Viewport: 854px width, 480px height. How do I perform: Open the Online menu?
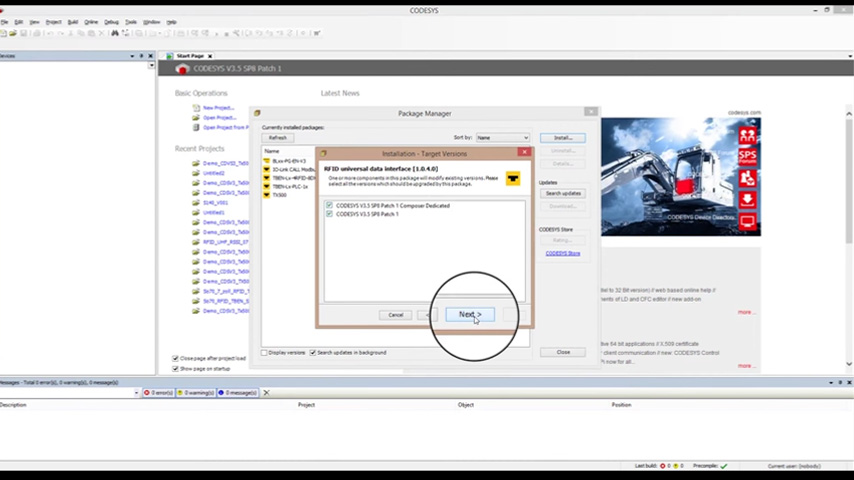click(91, 21)
